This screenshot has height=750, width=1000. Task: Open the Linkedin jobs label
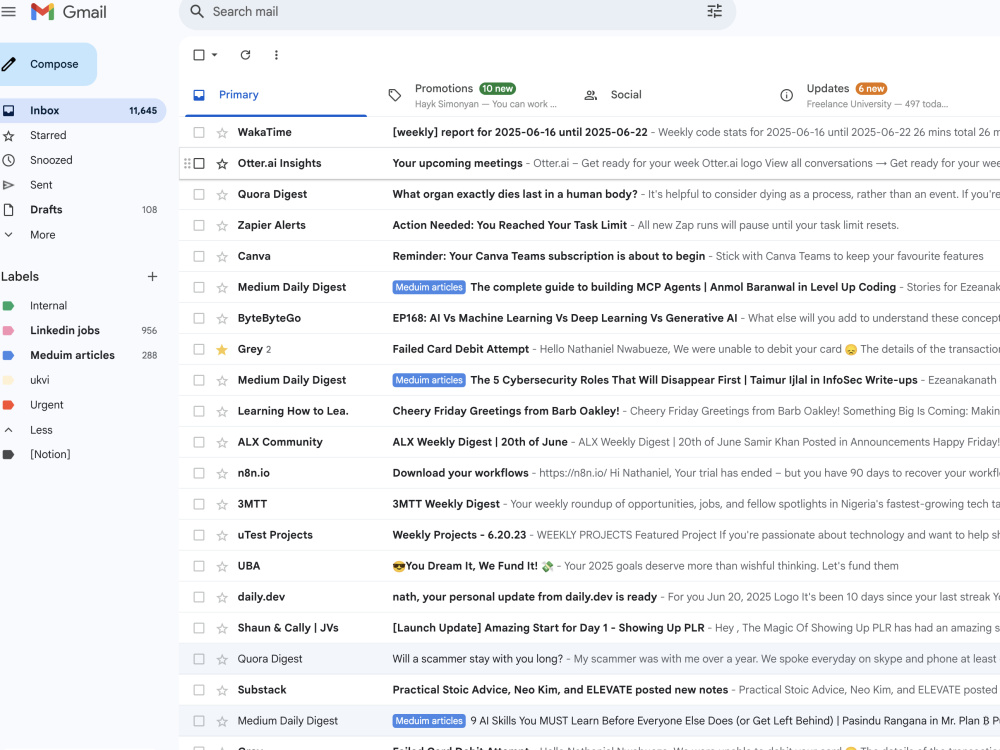[82, 330]
